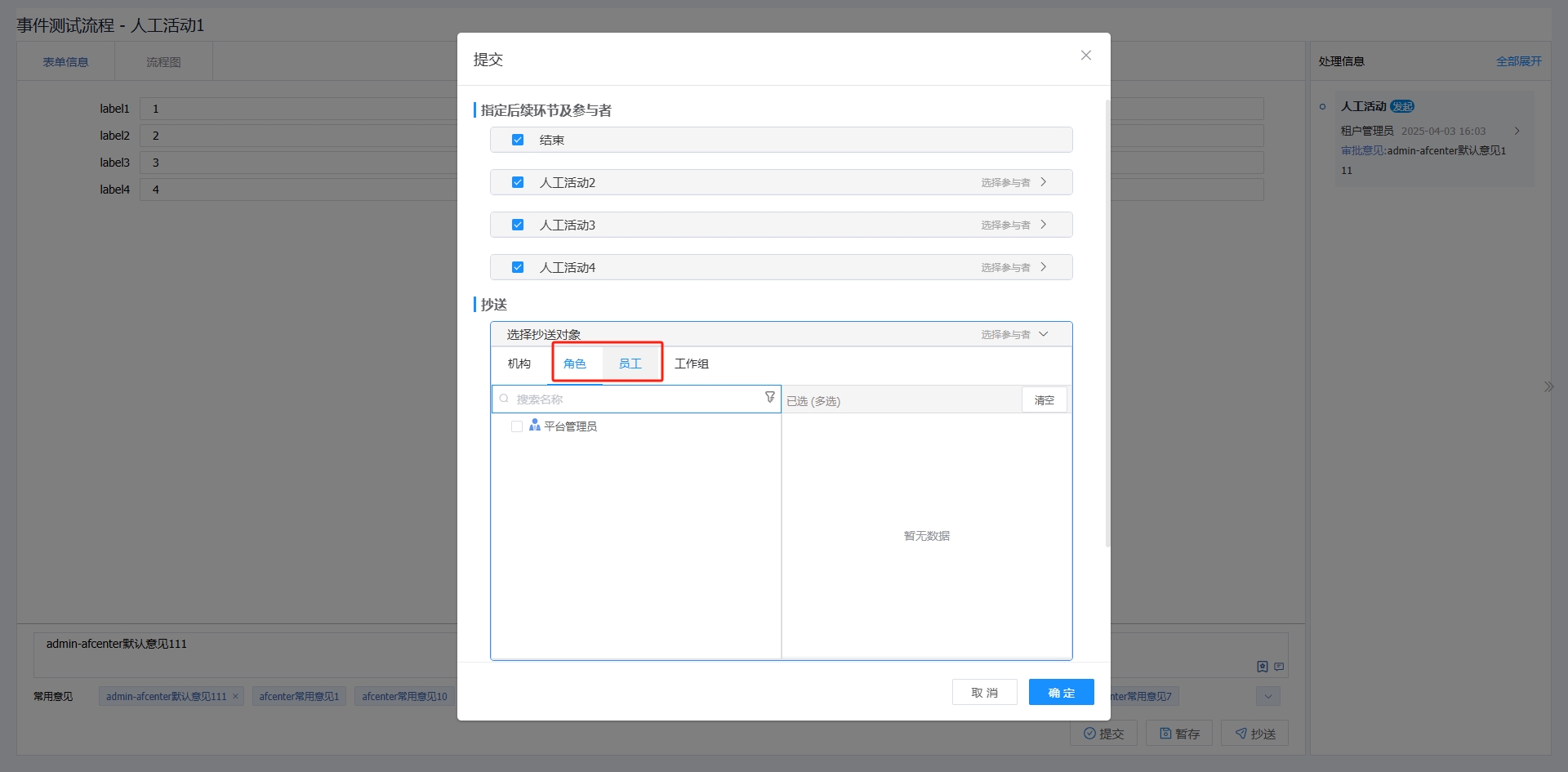Click the filter funnel icon in search box
1568x772 pixels.
769,398
